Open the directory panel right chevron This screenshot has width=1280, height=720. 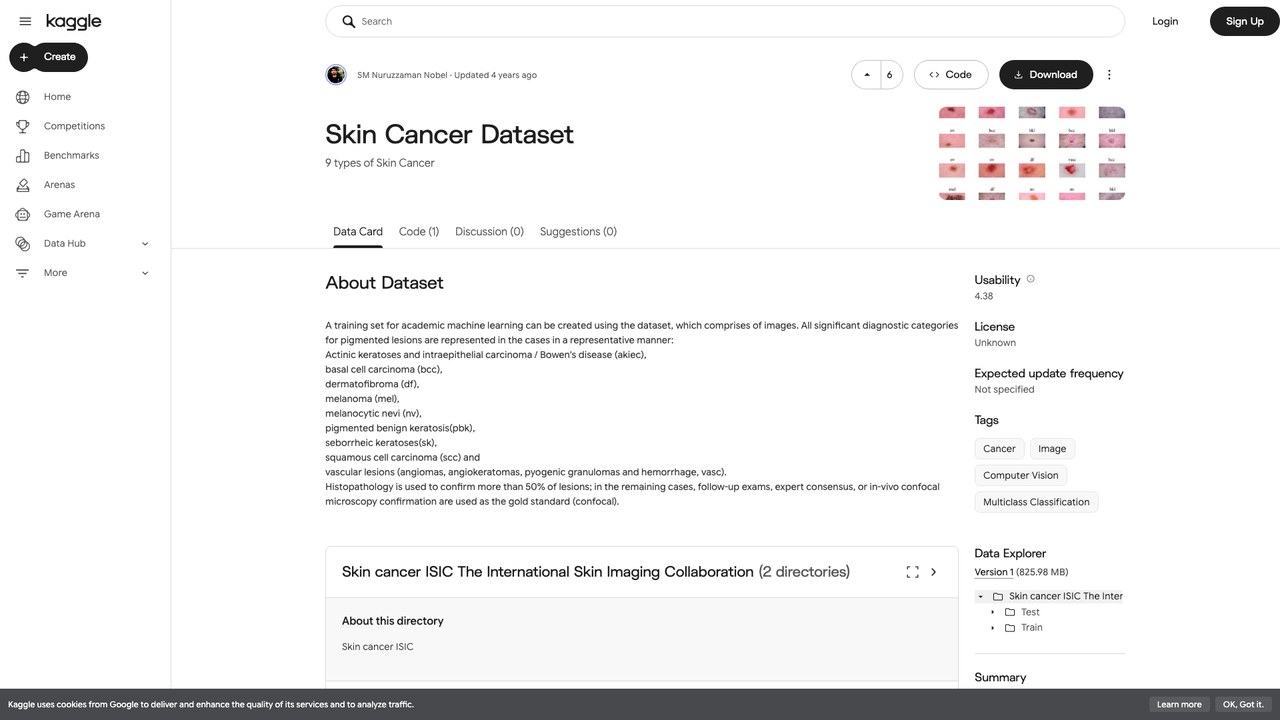click(x=934, y=572)
